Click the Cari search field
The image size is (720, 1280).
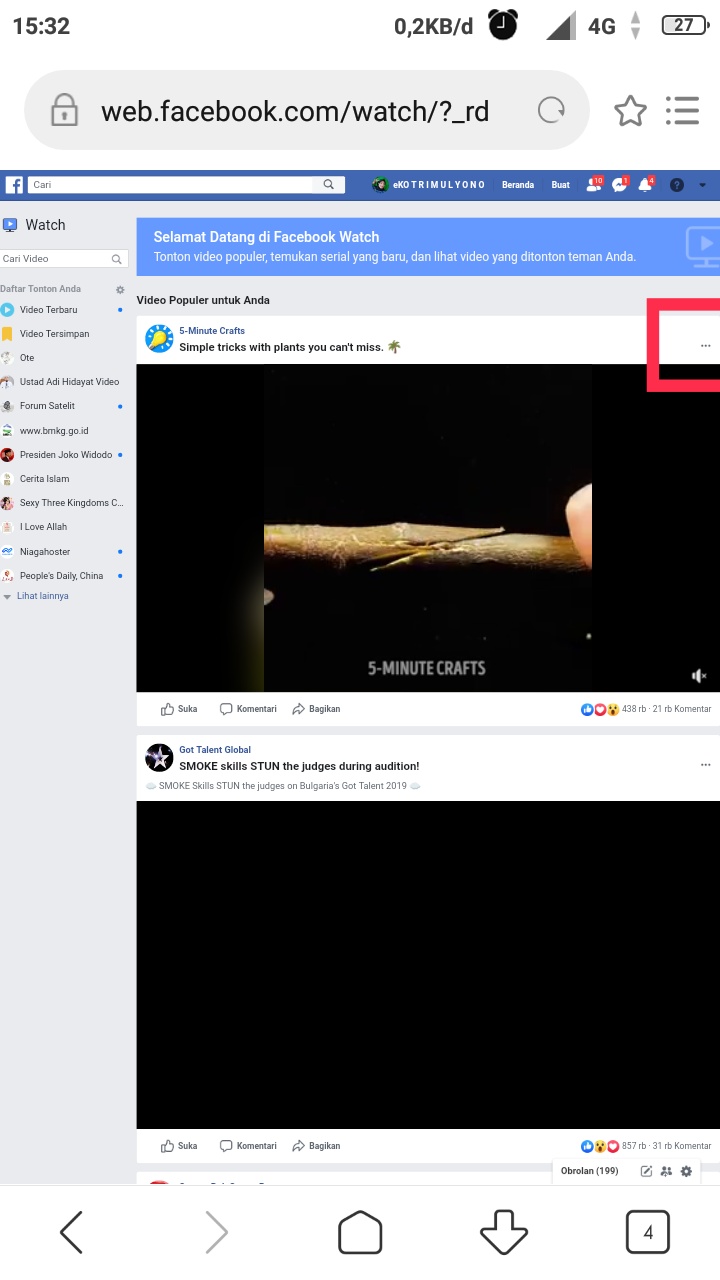(170, 185)
